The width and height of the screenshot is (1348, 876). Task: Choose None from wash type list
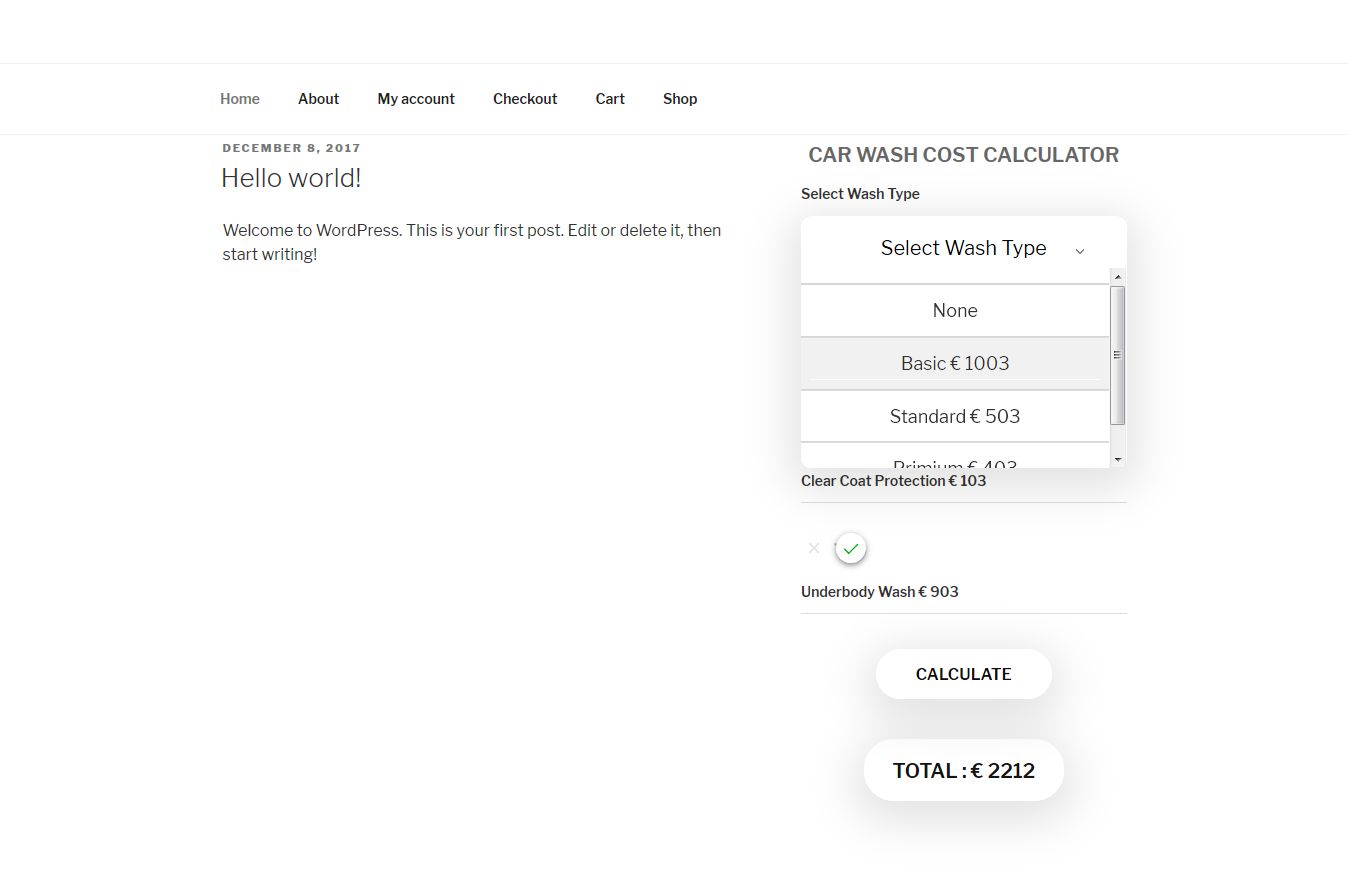[955, 311]
